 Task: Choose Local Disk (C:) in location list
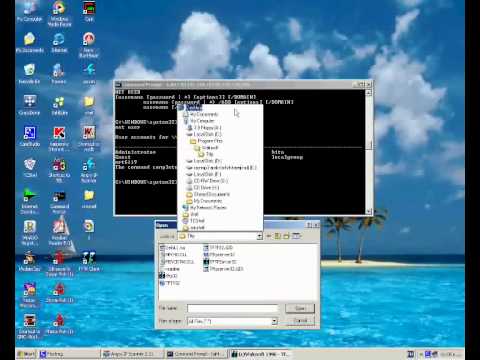[x=204, y=134]
